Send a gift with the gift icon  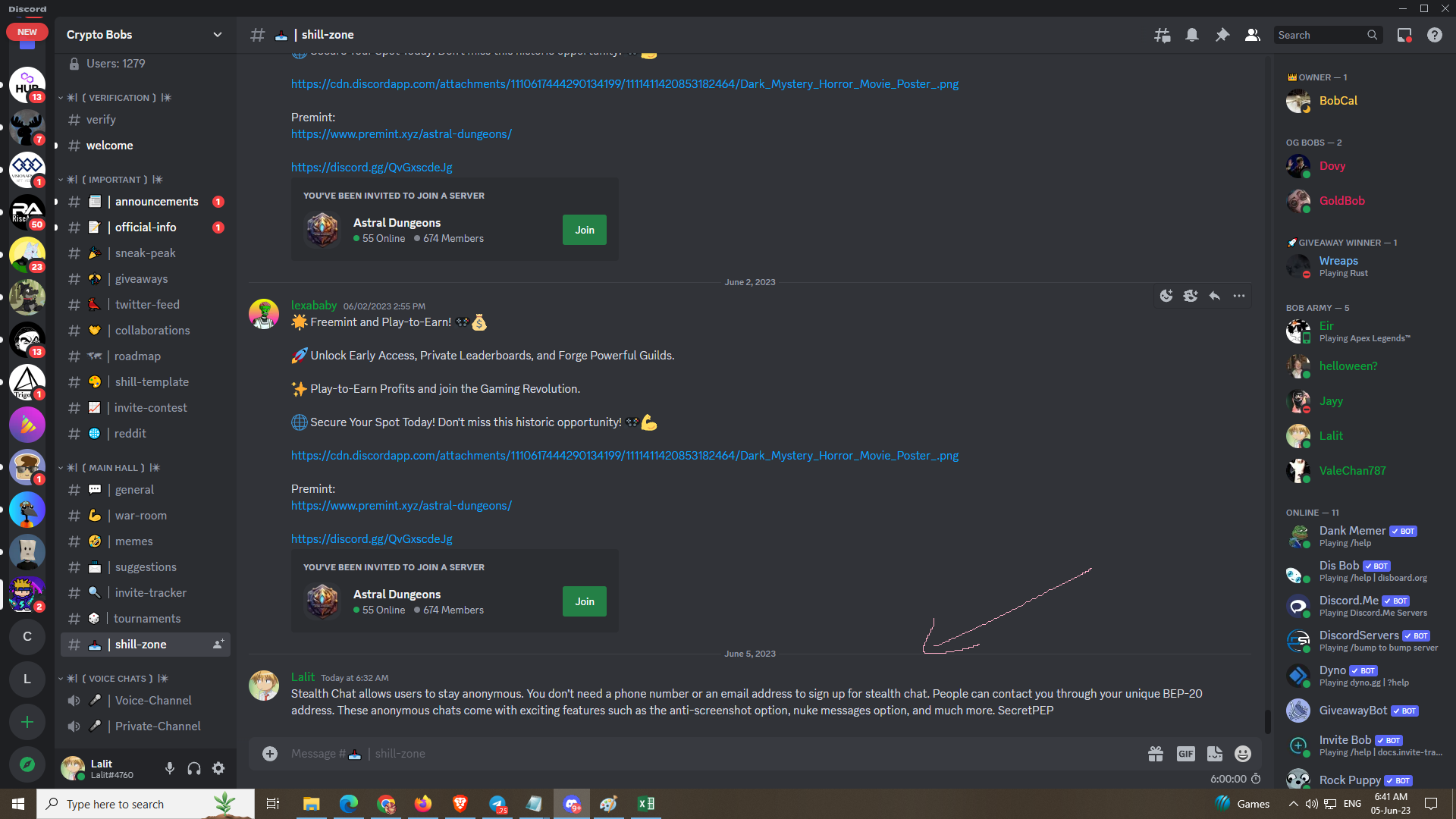1156,753
